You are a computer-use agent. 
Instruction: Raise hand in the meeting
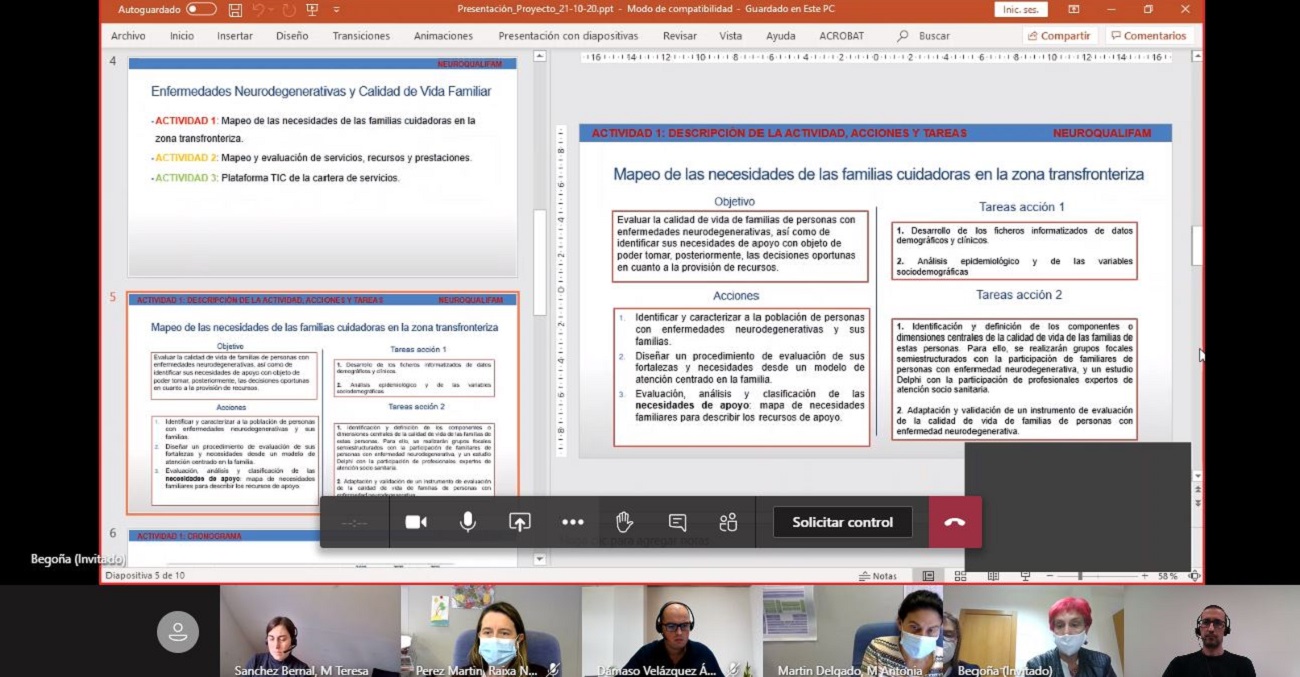pos(624,522)
